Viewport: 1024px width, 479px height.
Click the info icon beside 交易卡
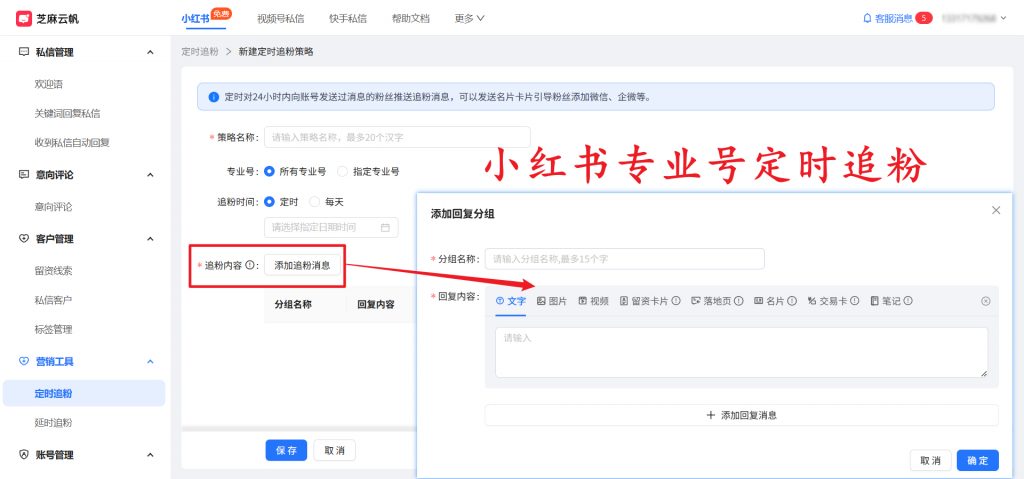click(x=854, y=301)
